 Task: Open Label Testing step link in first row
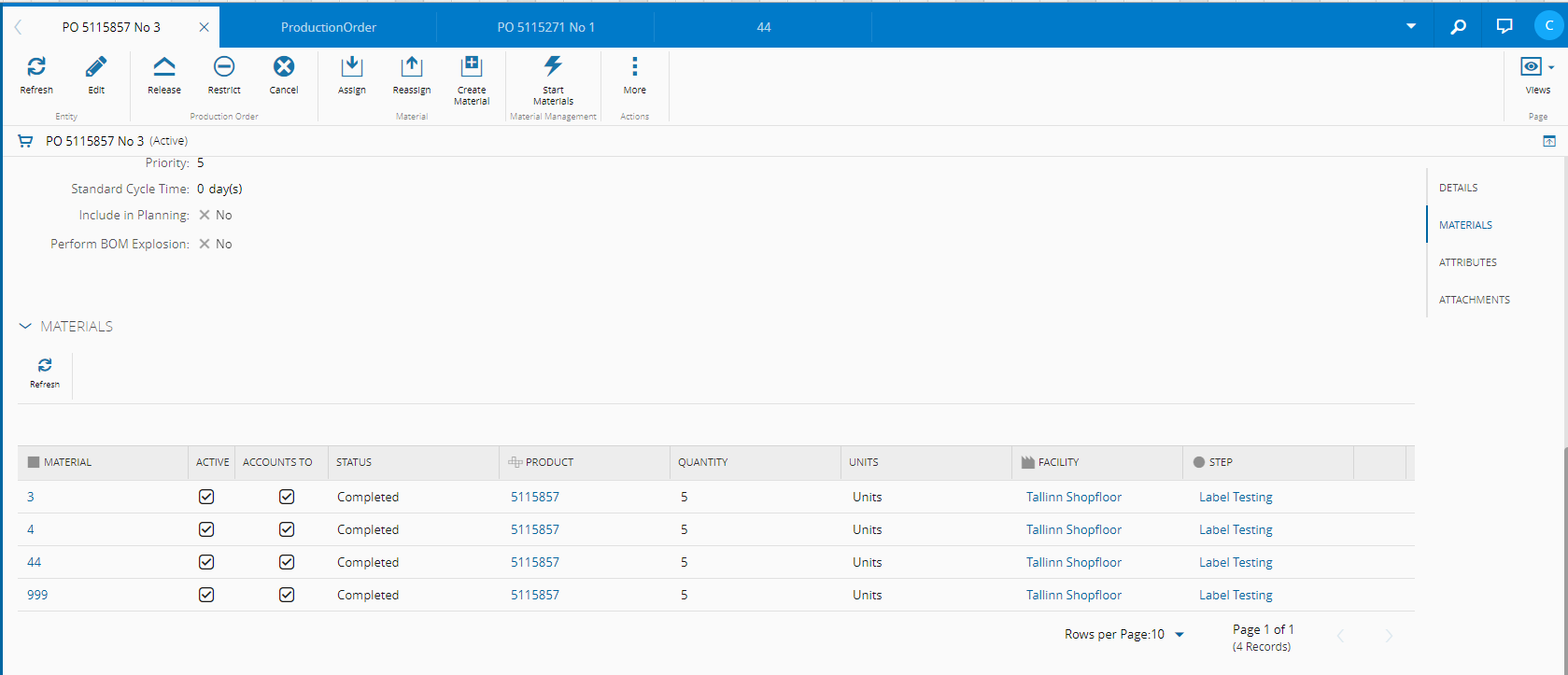tap(1236, 497)
